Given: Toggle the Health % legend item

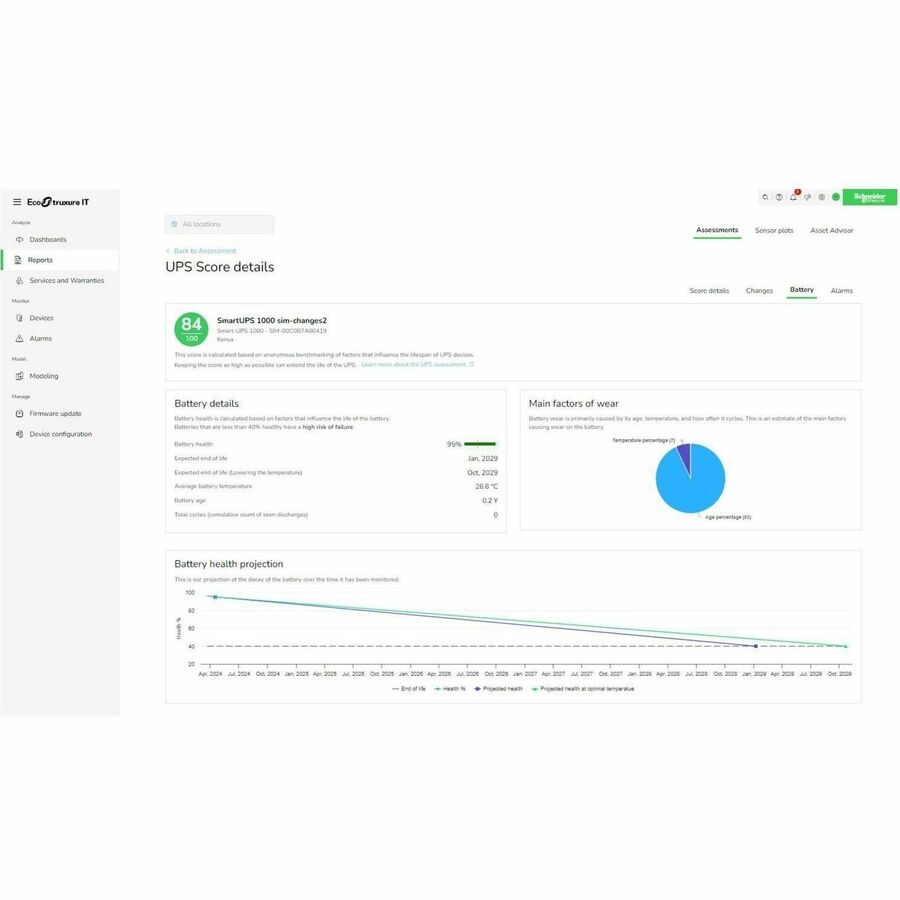Looking at the screenshot, I should click(x=455, y=688).
